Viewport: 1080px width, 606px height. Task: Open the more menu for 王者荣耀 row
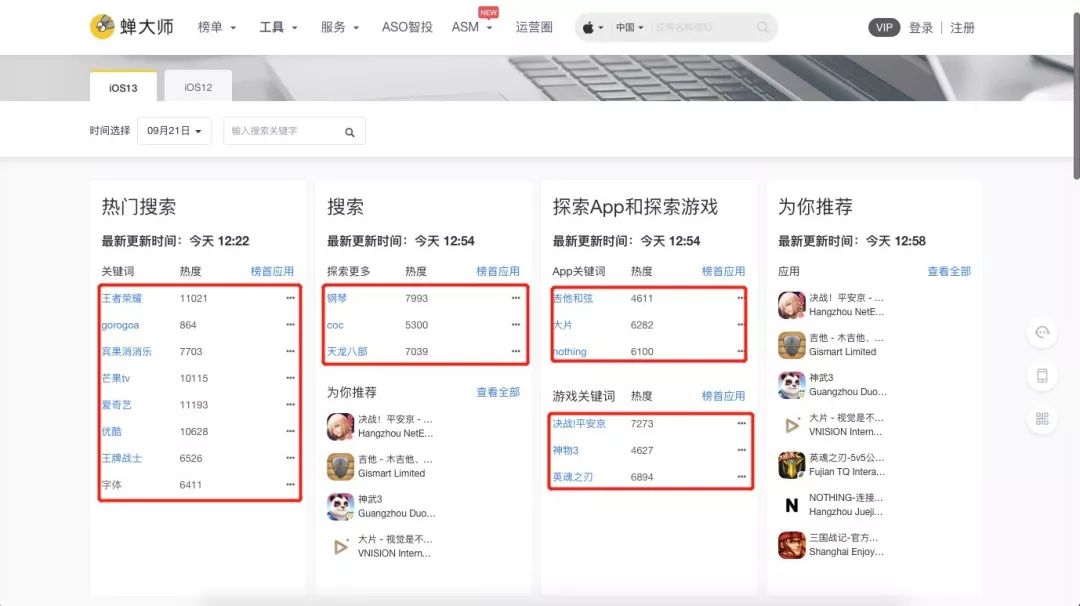[290, 298]
